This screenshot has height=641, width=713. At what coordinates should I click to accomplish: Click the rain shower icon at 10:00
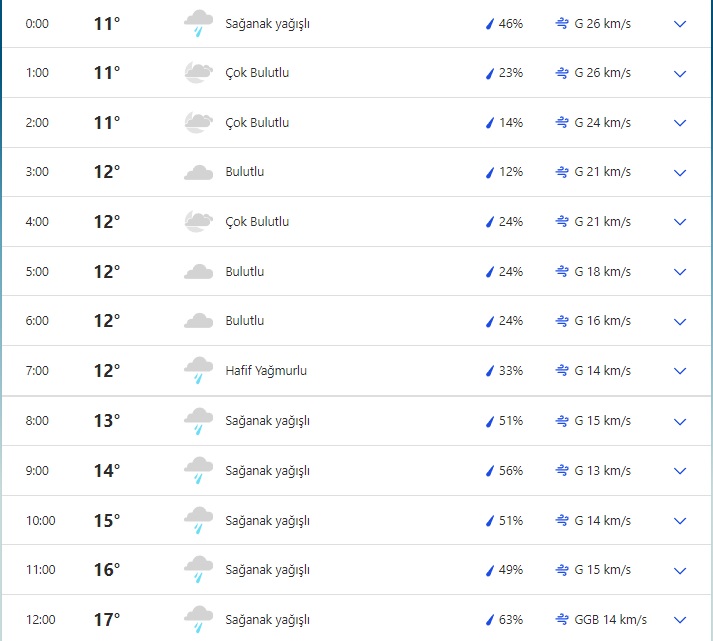[198, 520]
